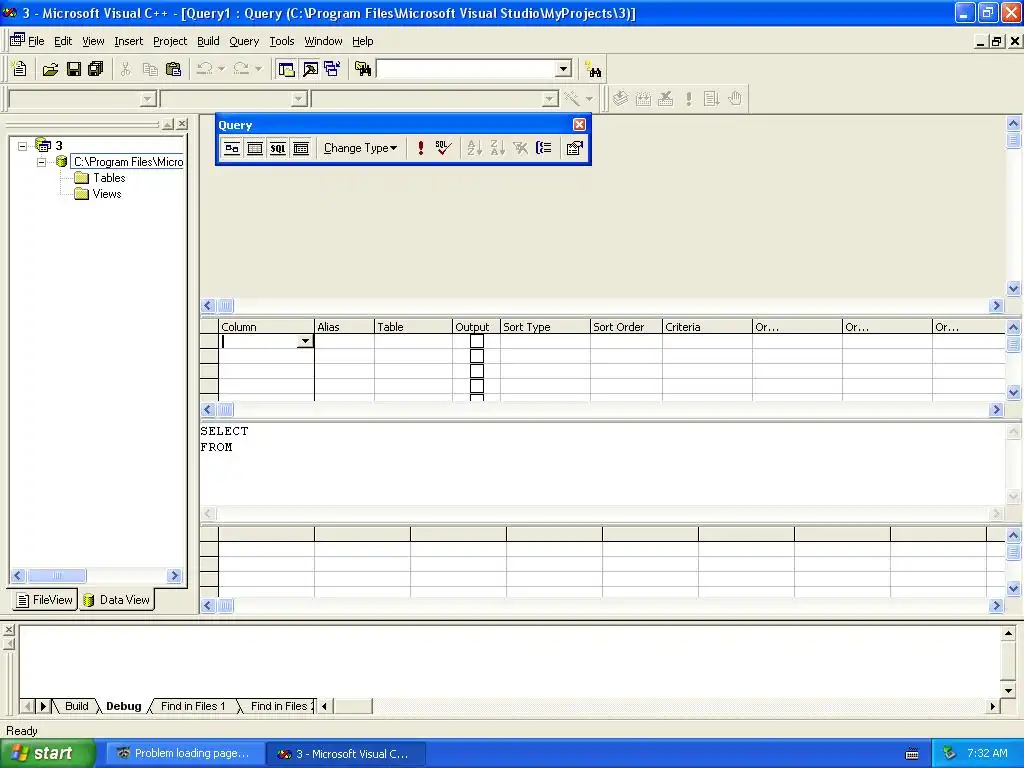This screenshot has width=1024, height=768.
Task: Show the Diagram pane
Action: click(232, 148)
